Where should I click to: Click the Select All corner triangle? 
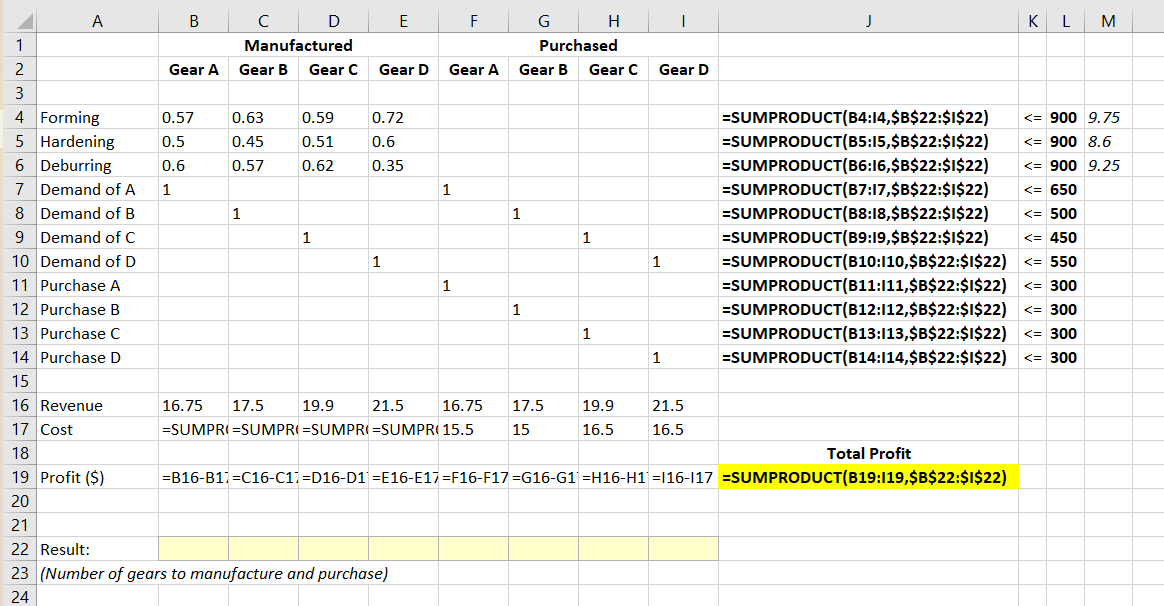pos(19,16)
